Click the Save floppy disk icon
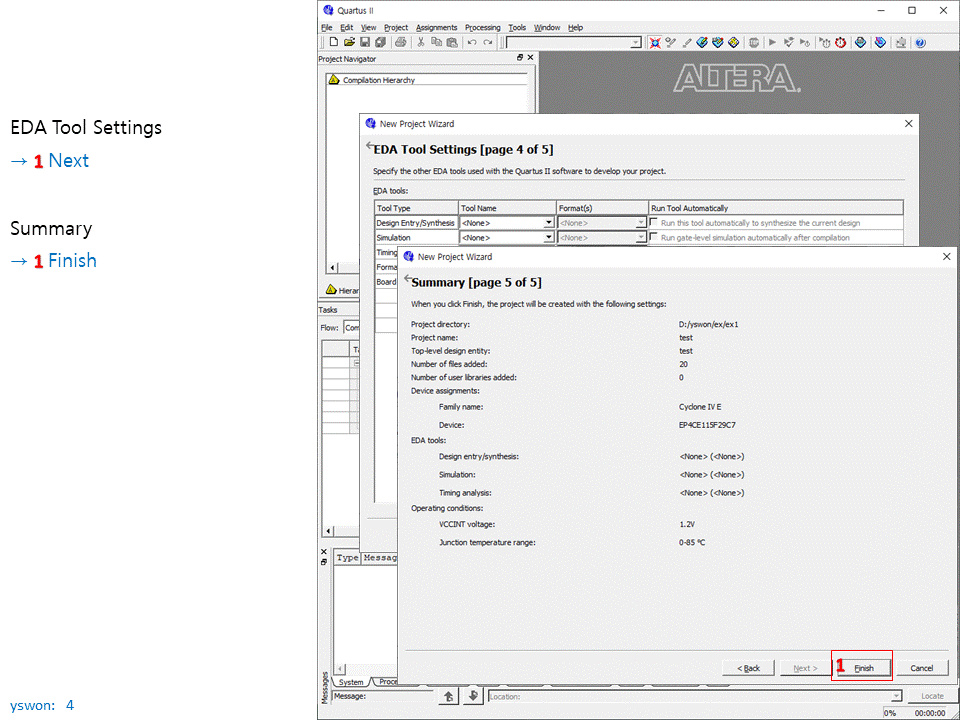The image size is (960, 720). pyautogui.click(x=365, y=42)
